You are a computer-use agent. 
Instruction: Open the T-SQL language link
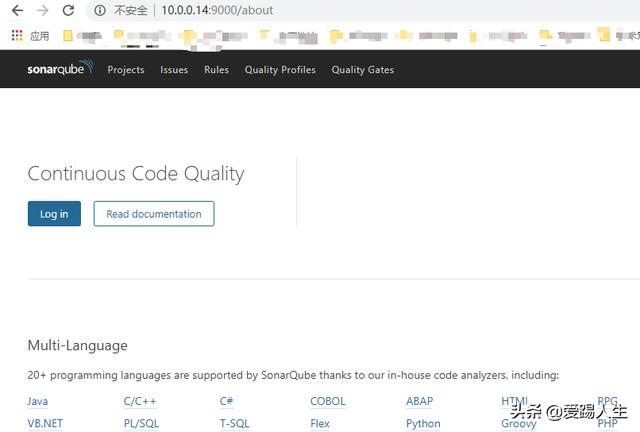point(235,424)
